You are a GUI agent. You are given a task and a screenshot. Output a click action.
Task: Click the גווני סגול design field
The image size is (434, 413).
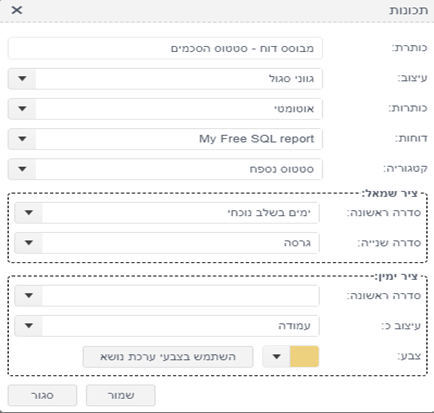click(179, 79)
